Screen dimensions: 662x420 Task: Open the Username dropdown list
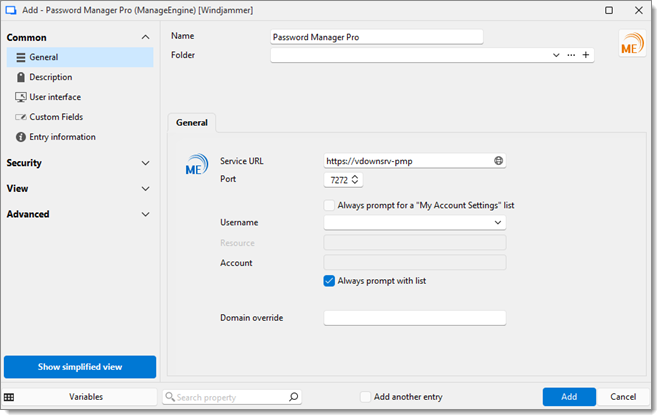pyautogui.click(x=498, y=223)
